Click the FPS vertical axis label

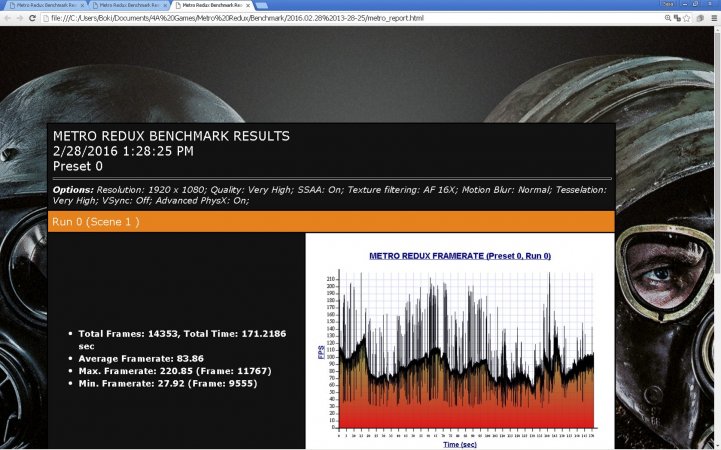(321, 352)
